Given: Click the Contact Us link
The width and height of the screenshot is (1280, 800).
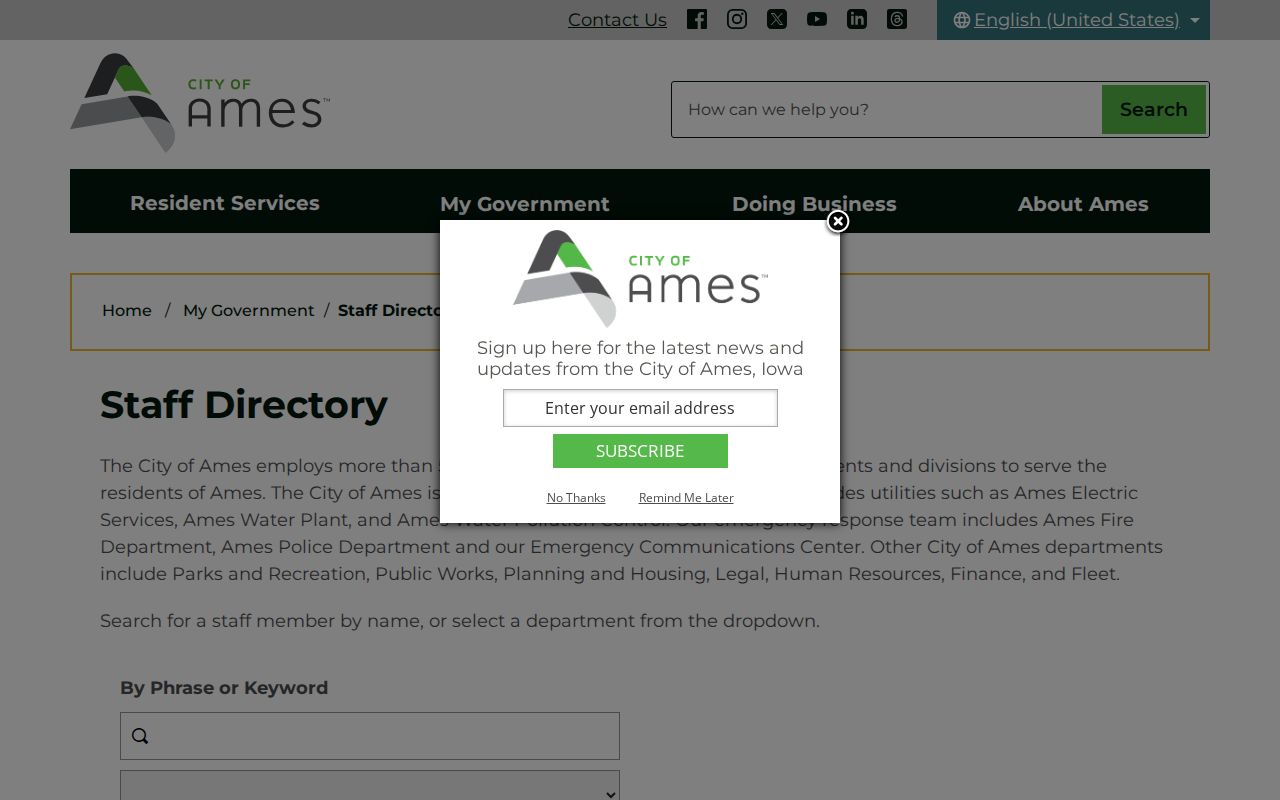Looking at the screenshot, I should [x=617, y=20].
